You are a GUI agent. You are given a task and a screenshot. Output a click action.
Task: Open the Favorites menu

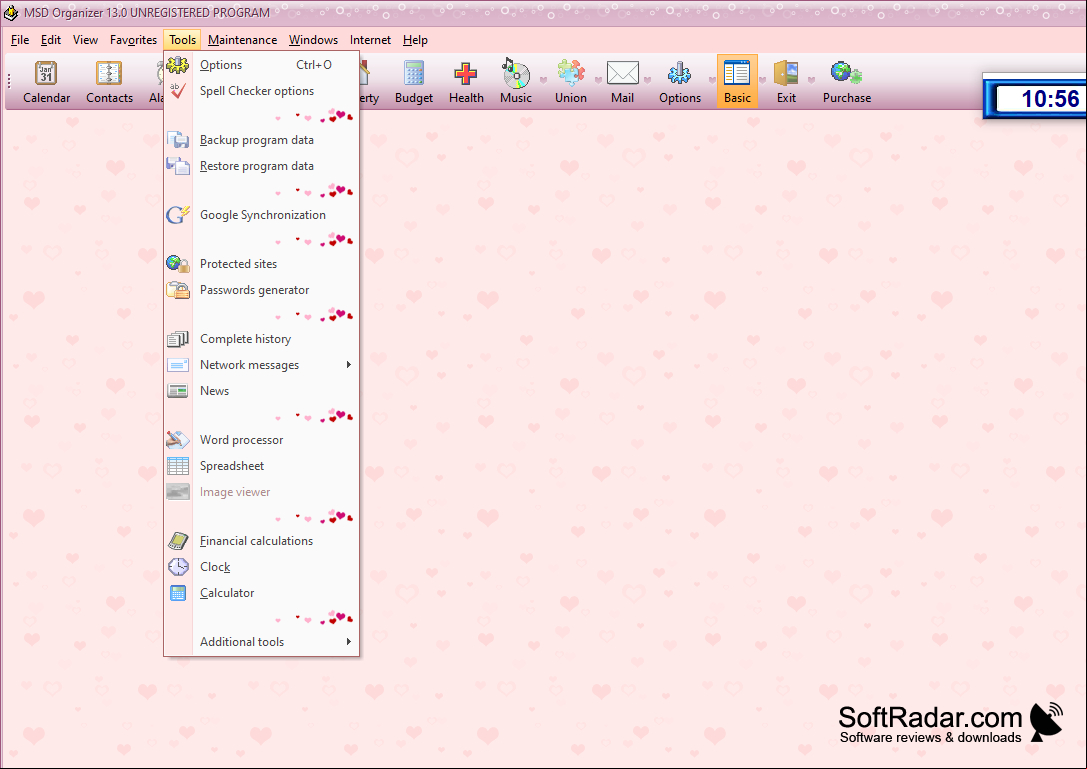click(x=133, y=40)
